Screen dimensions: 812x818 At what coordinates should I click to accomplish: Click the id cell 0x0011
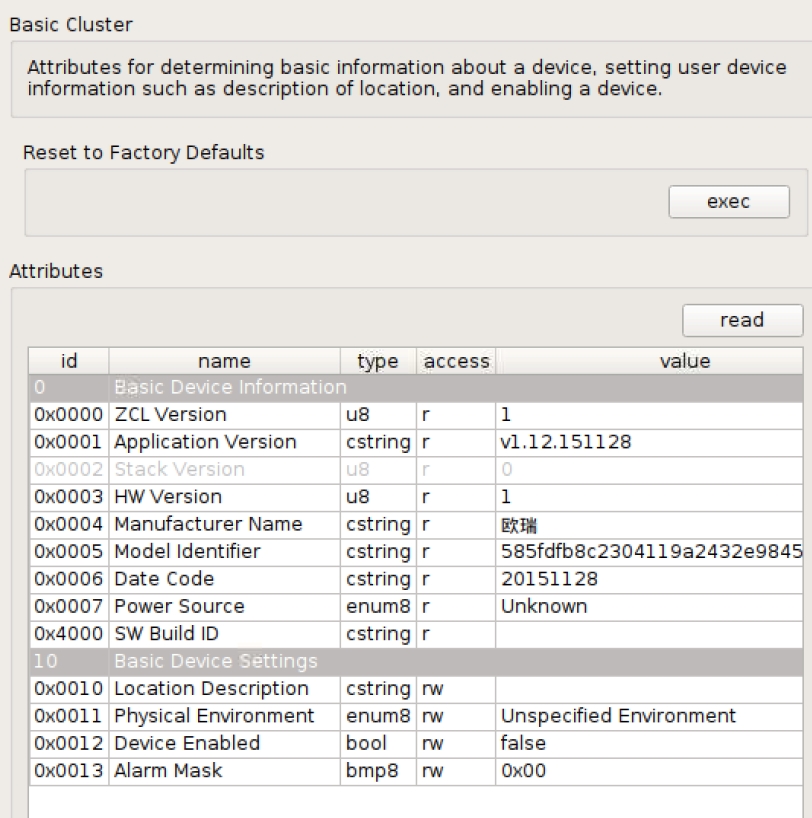click(68, 716)
